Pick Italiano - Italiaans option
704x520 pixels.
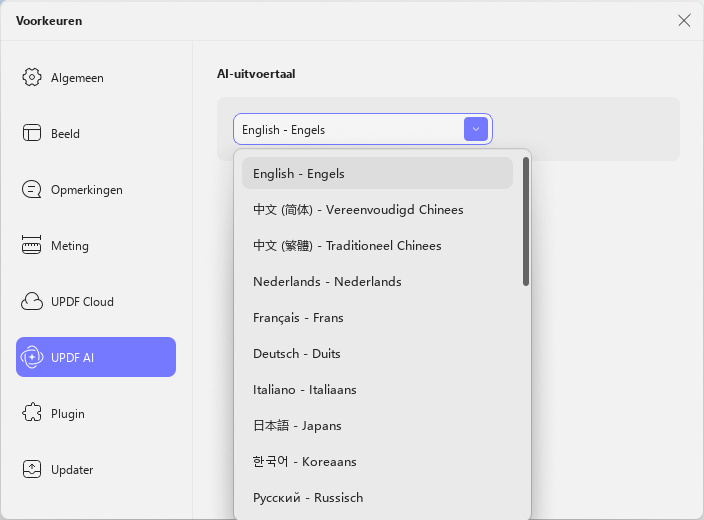pyautogui.click(x=377, y=389)
